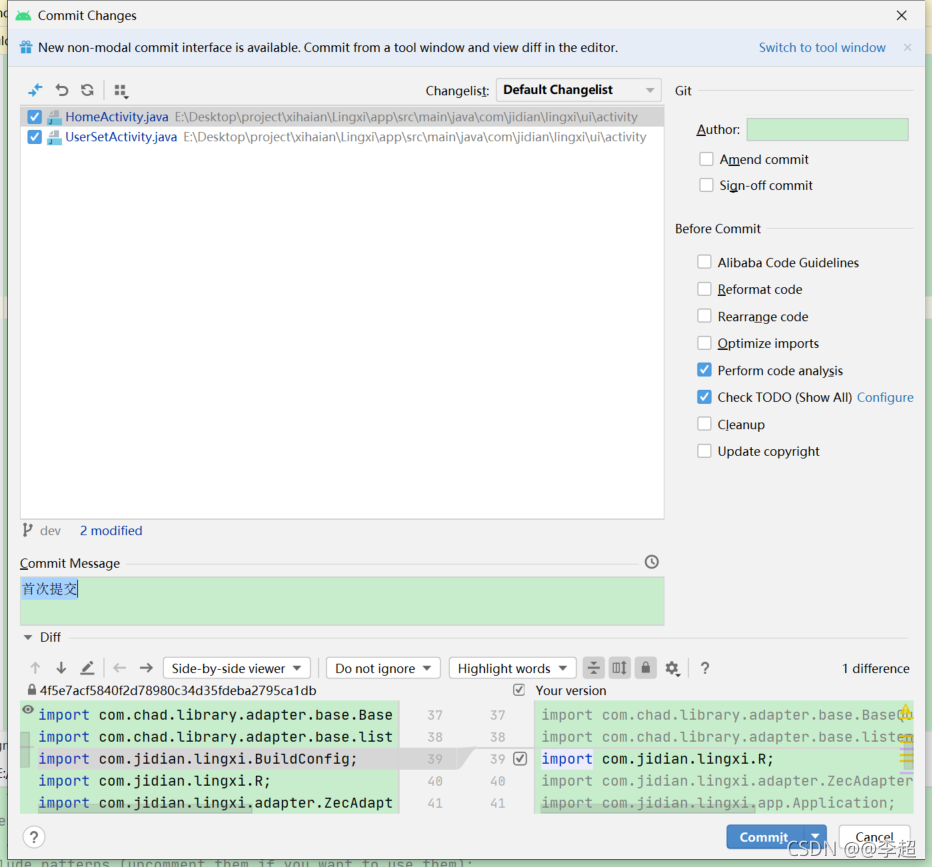Image resolution: width=932 pixels, height=867 pixels.
Task: Enable Sign-off commit checkbox
Action: click(706, 185)
